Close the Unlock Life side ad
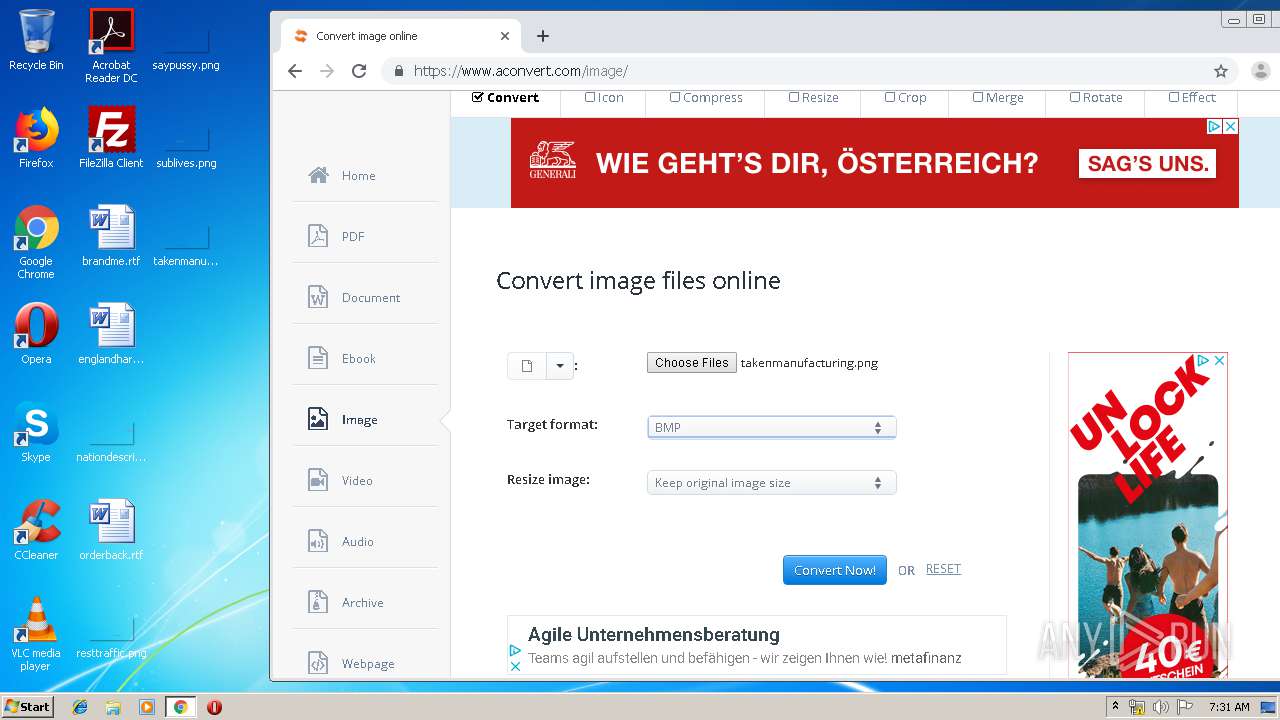 click(1220, 361)
